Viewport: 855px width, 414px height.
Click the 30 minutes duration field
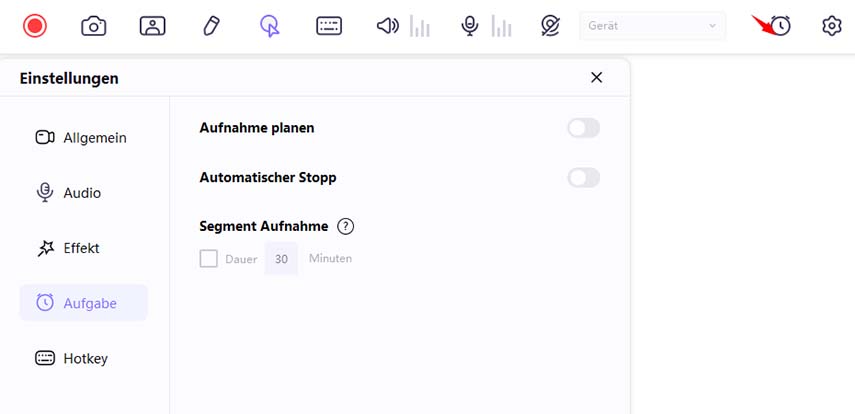pos(281,259)
